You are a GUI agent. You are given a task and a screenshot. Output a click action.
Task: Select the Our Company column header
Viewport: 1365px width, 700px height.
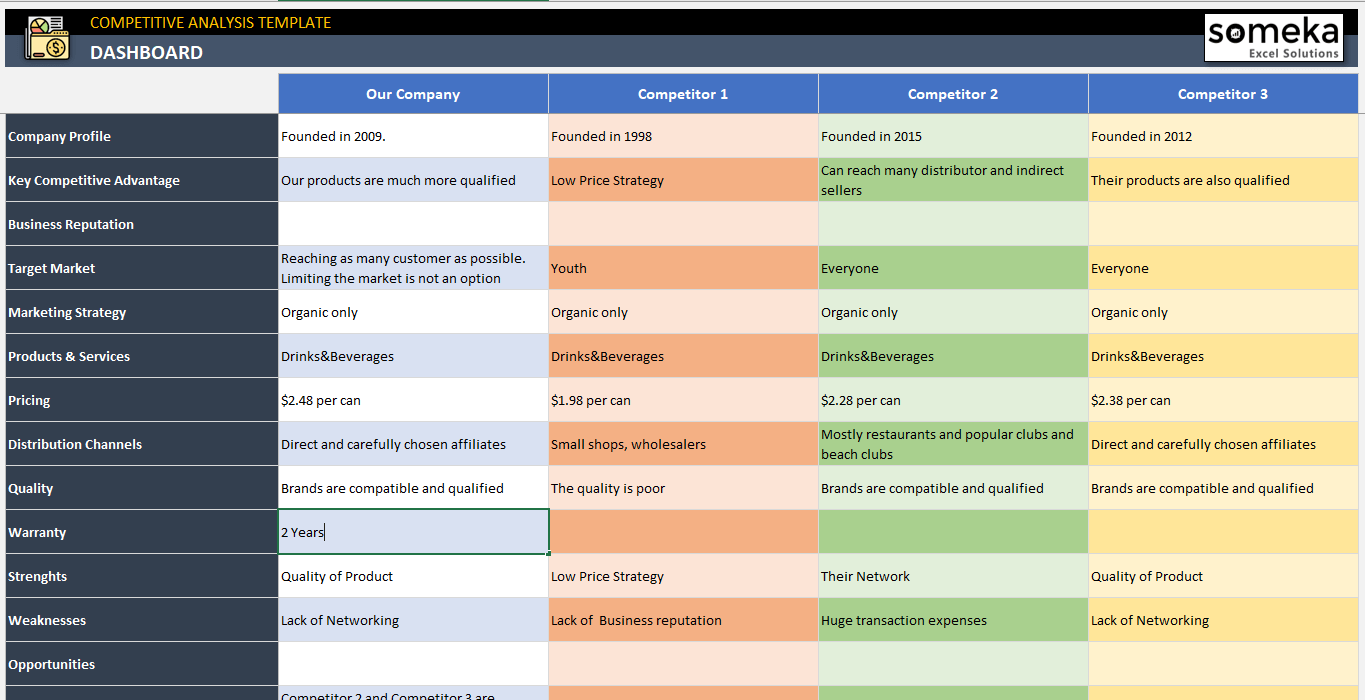(413, 93)
